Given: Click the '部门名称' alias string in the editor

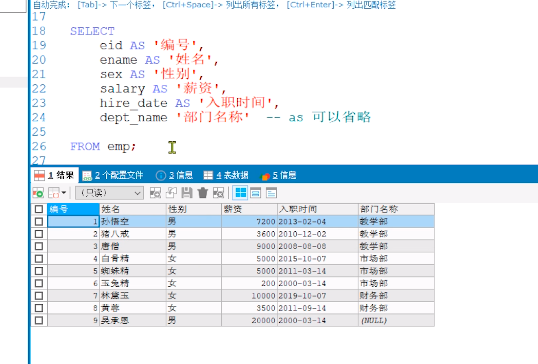Looking at the screenshot, I should (213, 117).
